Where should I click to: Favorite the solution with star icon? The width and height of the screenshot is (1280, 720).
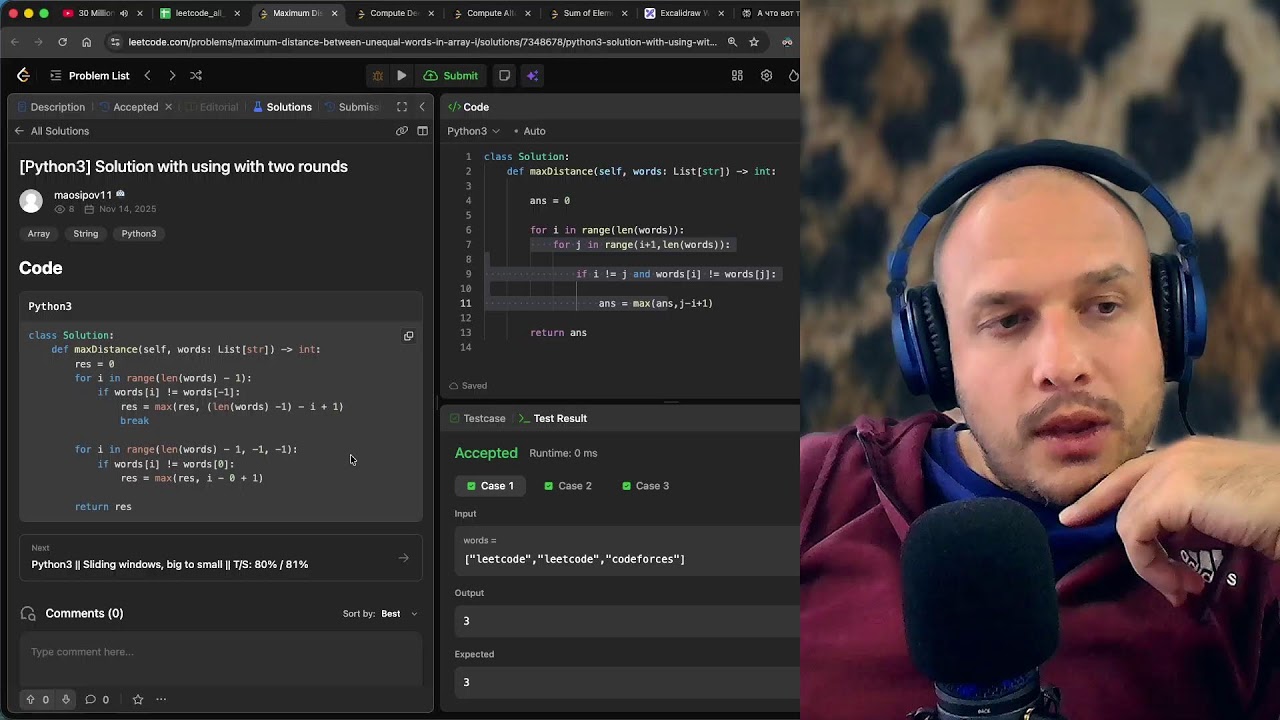click(x=138, y=700)
